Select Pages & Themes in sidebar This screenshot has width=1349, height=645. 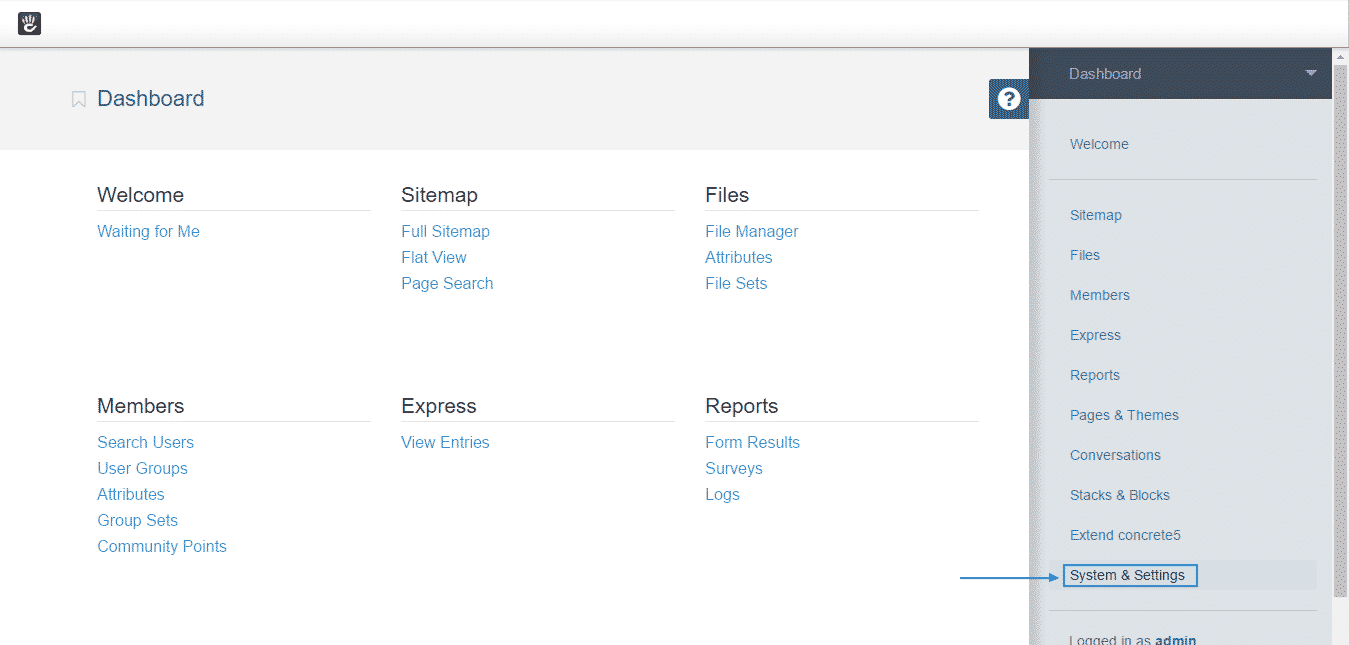click(x=1124, y=415)
